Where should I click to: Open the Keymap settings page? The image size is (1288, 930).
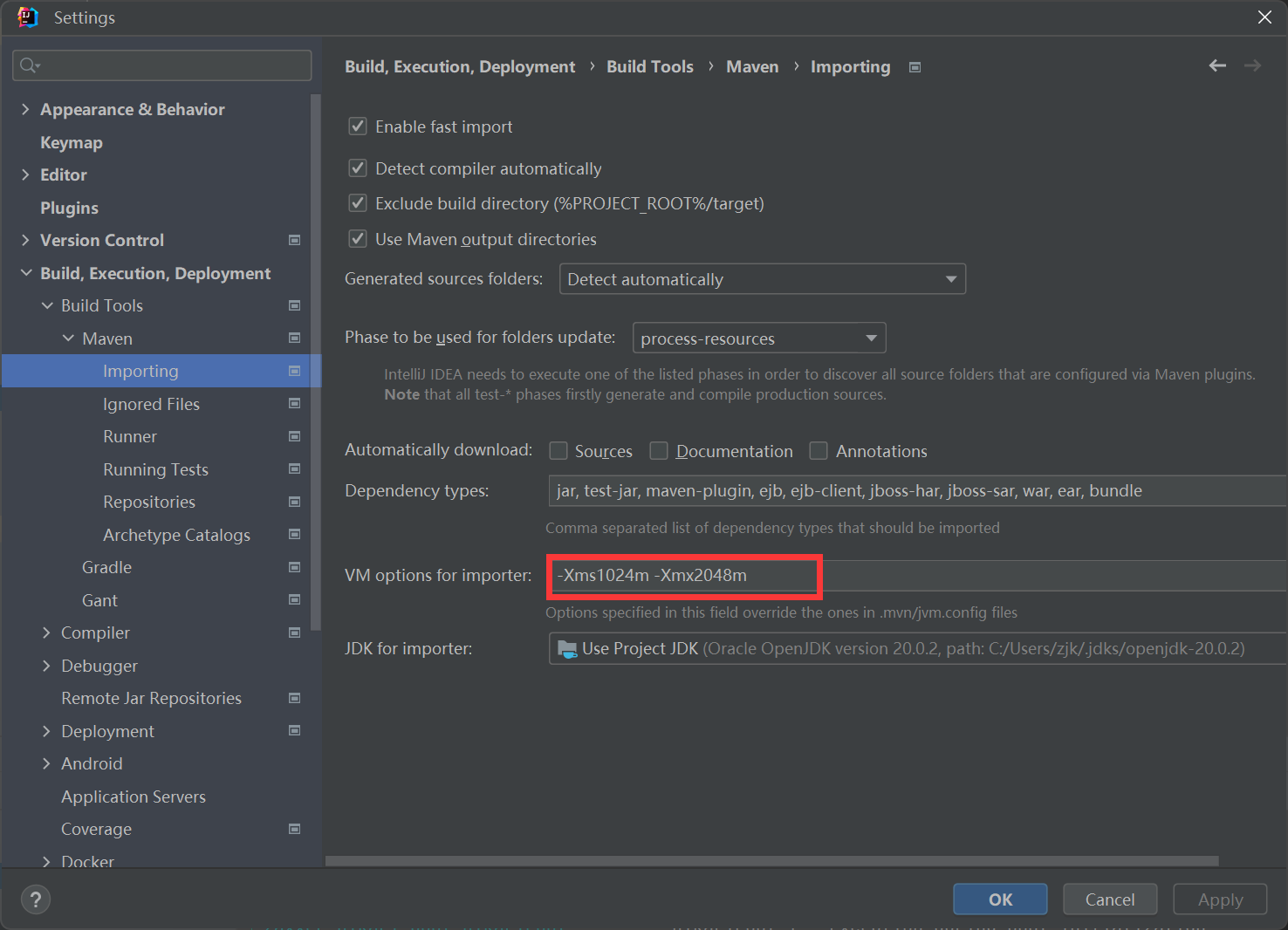tap(72, 142)
